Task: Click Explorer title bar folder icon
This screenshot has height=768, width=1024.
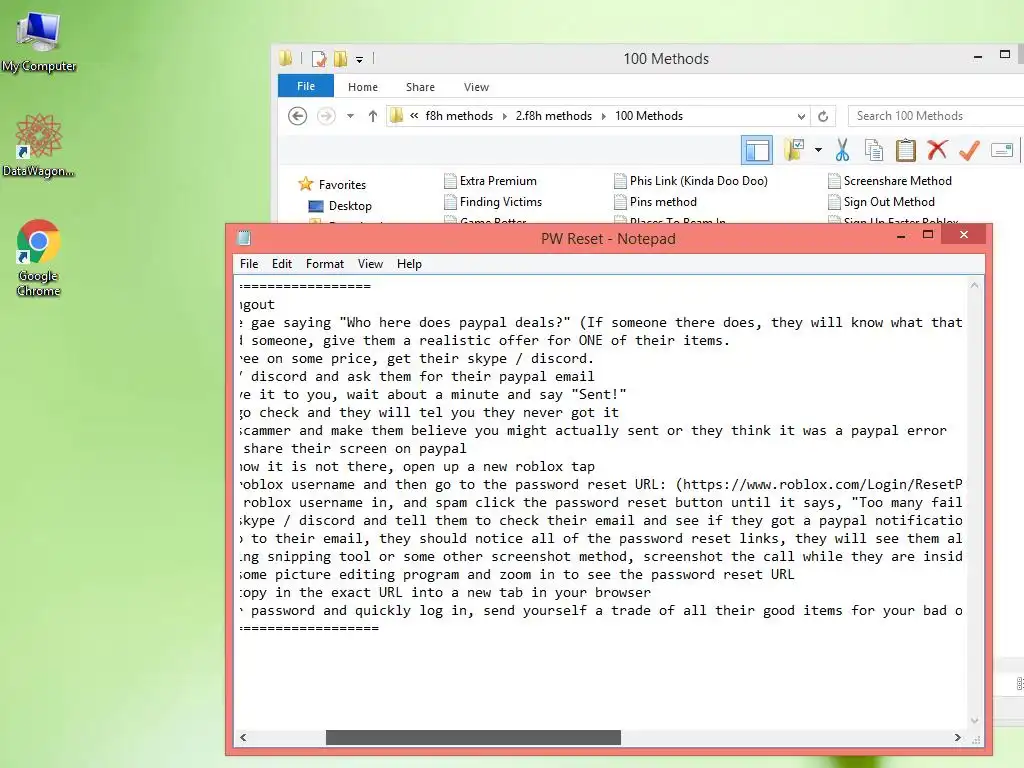Action: point(285,59)
